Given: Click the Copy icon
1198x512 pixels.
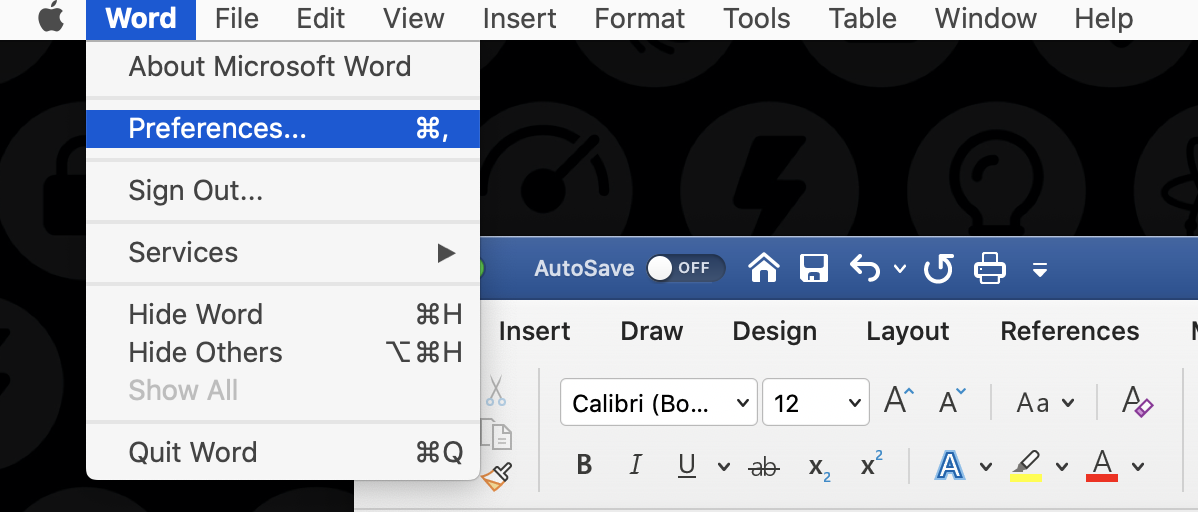Looking at the screenshot, I should tap(496, 433).
